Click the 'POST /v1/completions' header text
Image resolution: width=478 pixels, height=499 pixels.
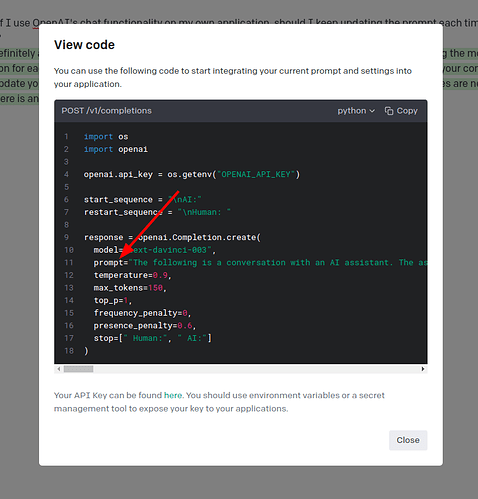(106, 111)
